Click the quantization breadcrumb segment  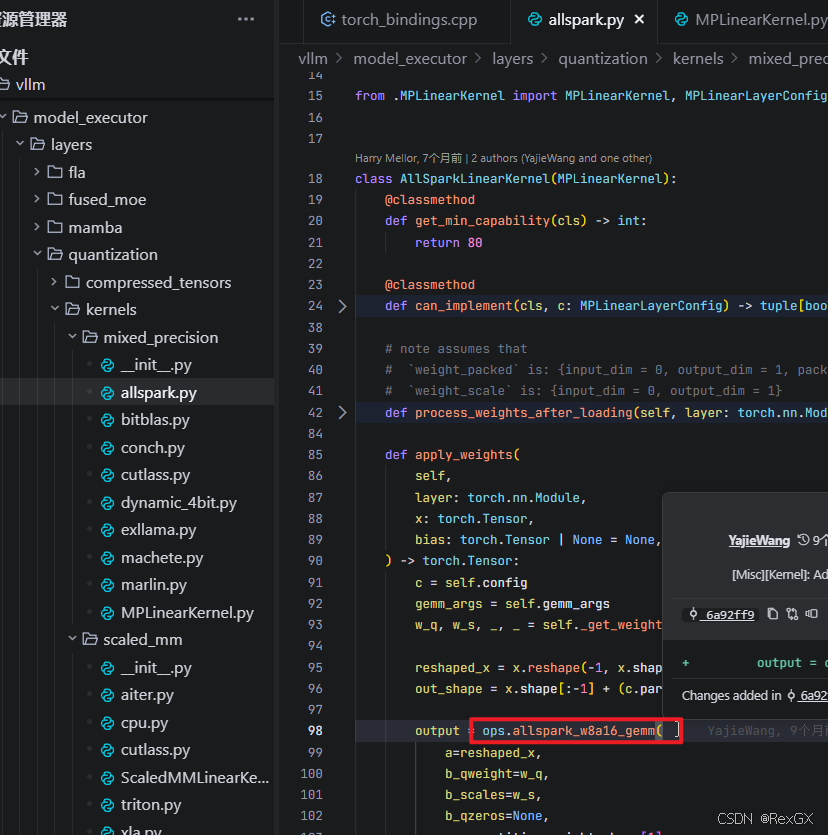coord(603,59)
